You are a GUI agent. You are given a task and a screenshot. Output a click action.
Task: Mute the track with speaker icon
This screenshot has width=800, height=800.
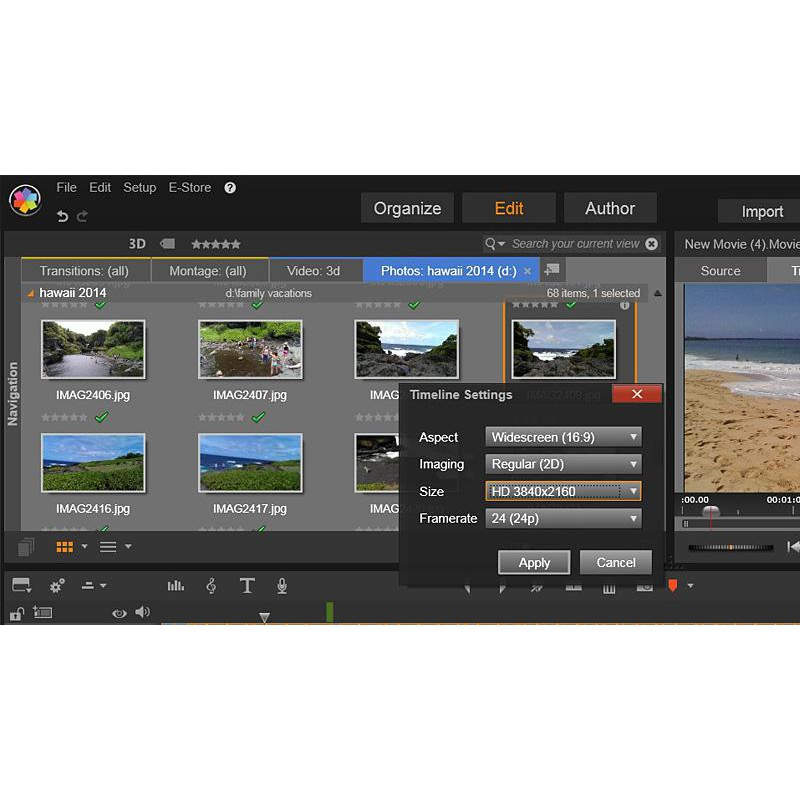142,613
